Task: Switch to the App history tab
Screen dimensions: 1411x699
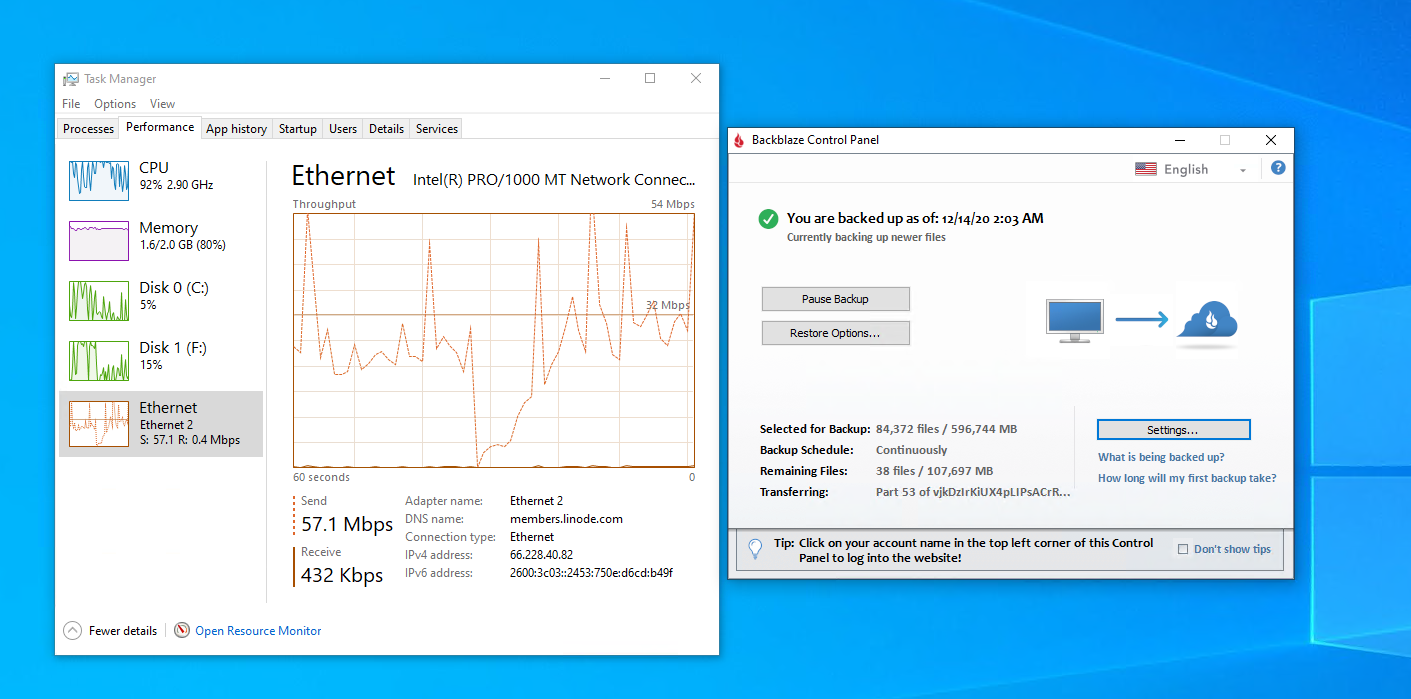Action: (x=236, y=129)
